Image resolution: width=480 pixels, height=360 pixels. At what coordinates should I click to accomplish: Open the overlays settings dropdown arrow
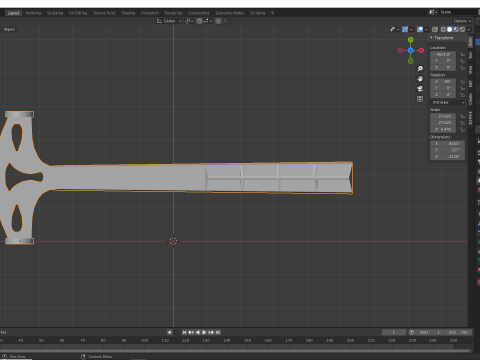[x=426, y=30]
